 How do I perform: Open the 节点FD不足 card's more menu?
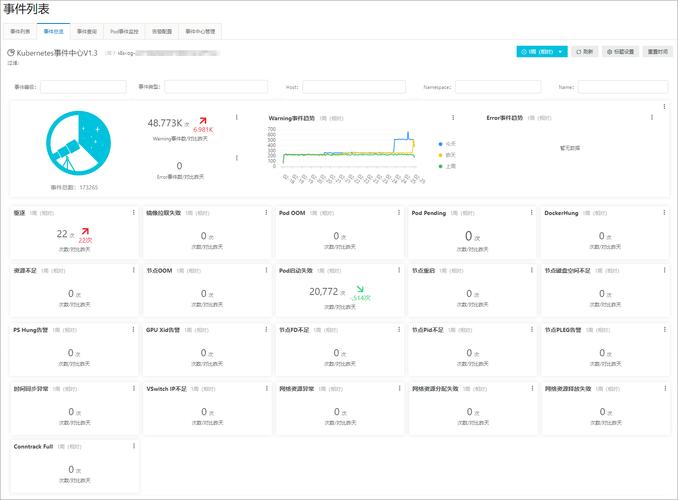coord(399,330)
